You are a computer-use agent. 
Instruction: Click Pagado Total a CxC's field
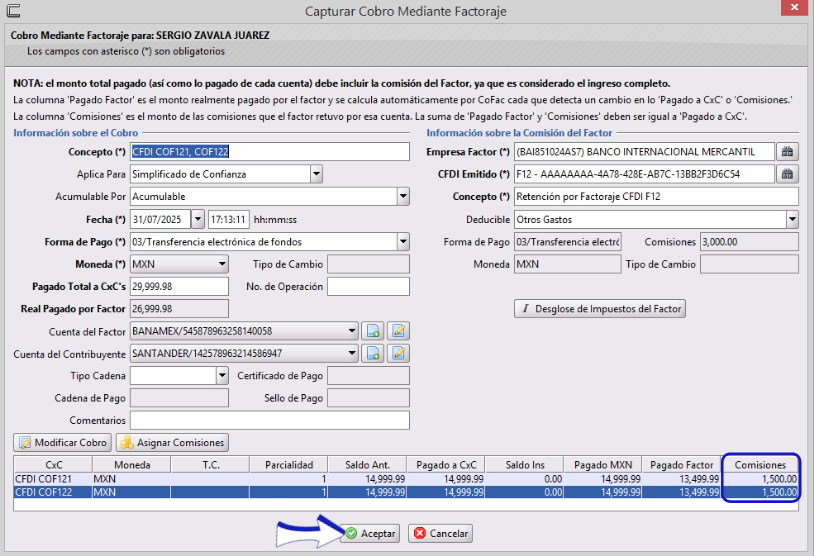click(179, 286)
